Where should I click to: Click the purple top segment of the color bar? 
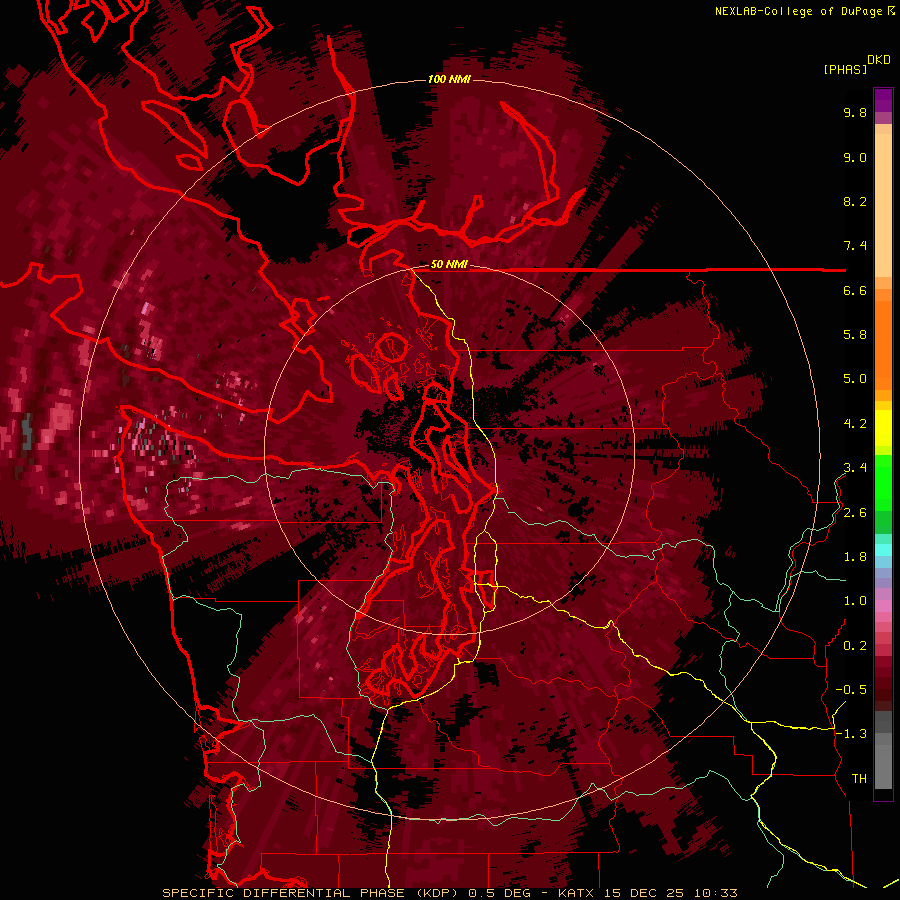tap(883, 100)
